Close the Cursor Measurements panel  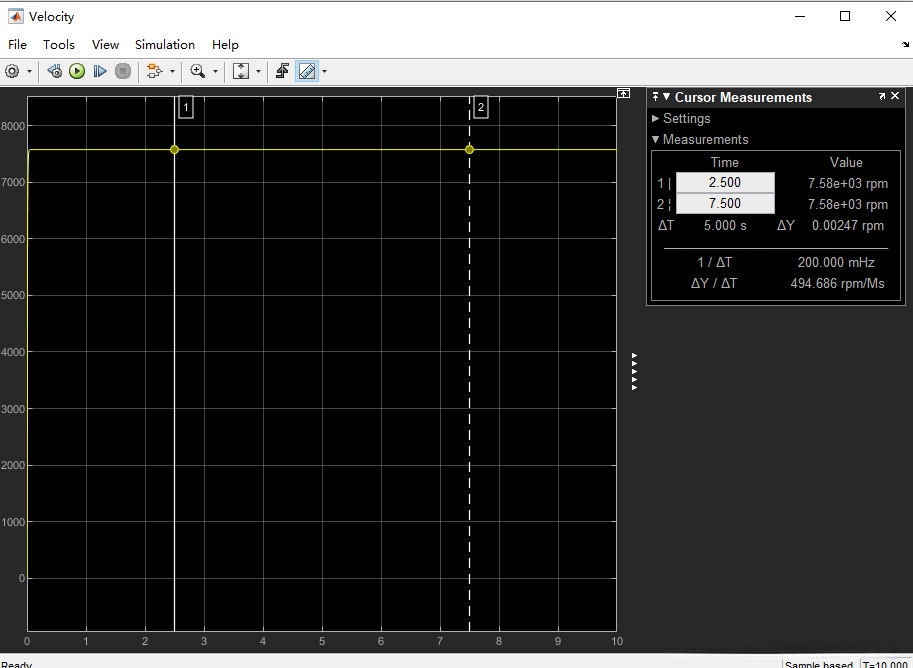pyautogui.click(x=896, y=97)
